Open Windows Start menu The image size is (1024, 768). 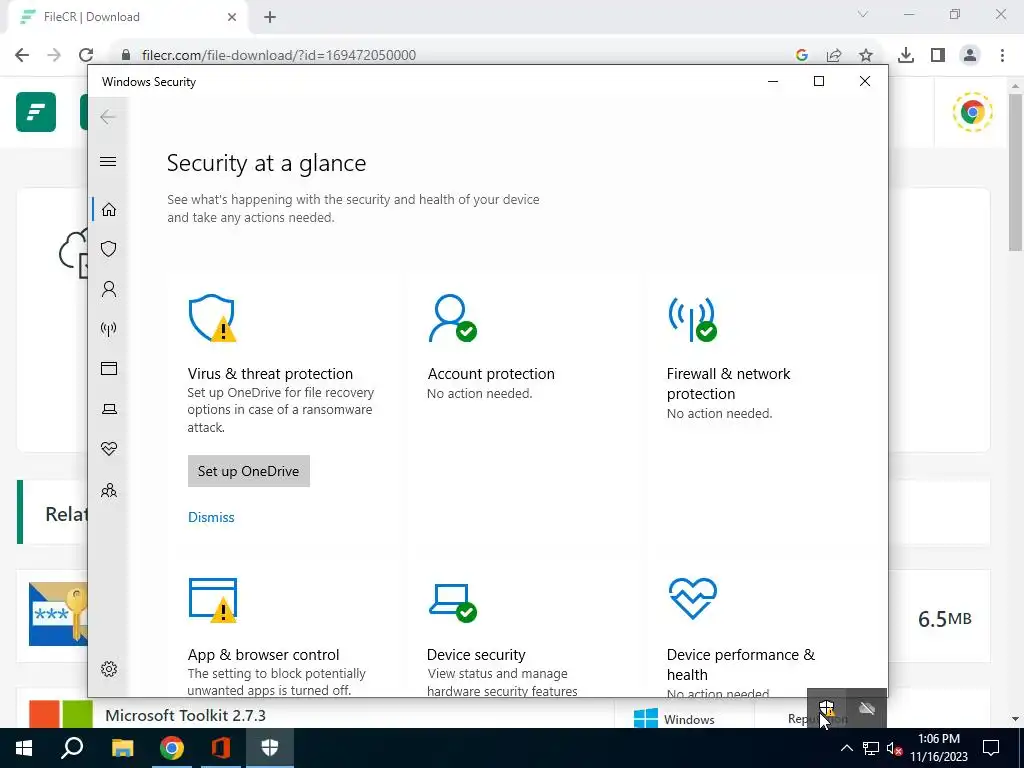click(x=24, y=748)
